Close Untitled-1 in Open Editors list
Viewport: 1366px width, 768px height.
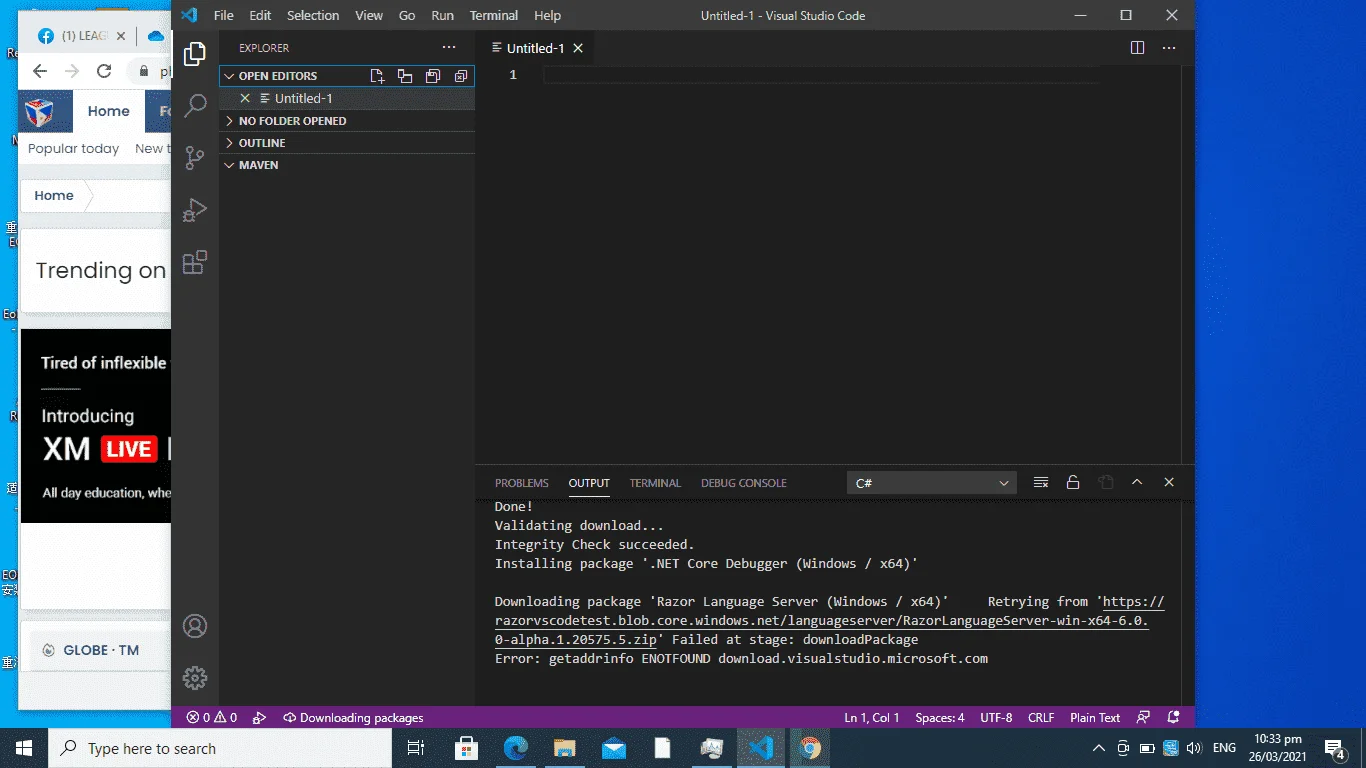tap(245, 98)
